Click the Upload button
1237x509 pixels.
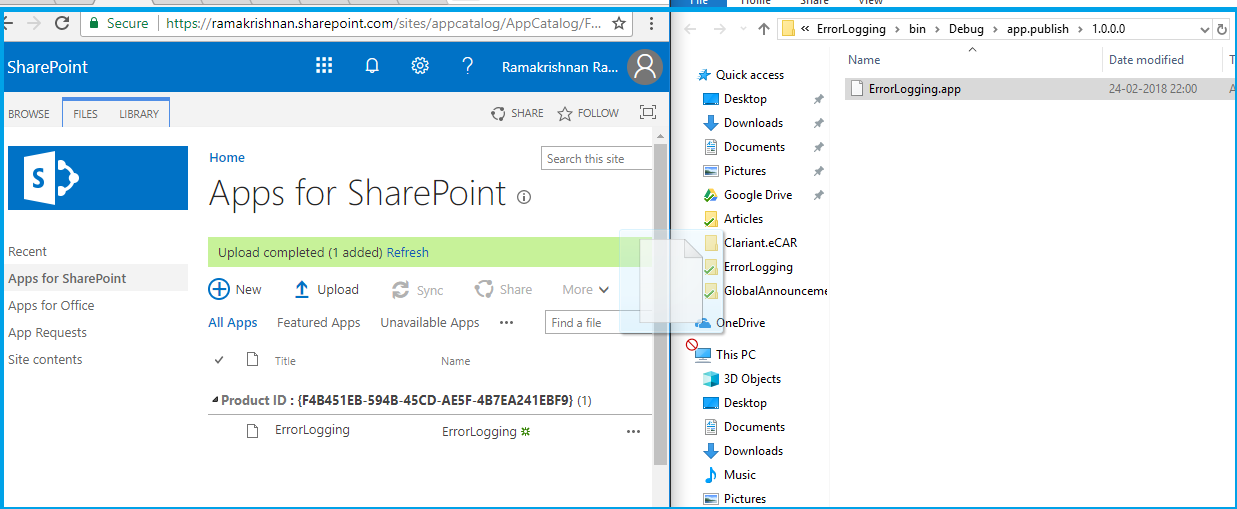click(326, 289)
